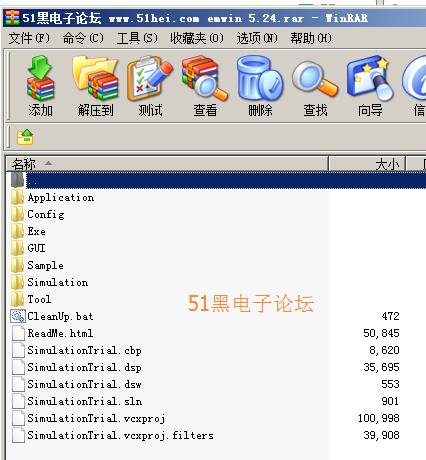Select the 查找 (Find) magnifier icon

[315, 86]
